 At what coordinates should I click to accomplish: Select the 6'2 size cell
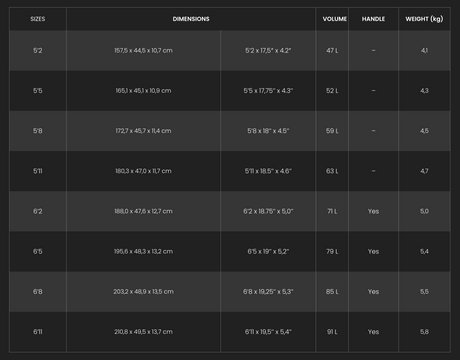point(38,211)
